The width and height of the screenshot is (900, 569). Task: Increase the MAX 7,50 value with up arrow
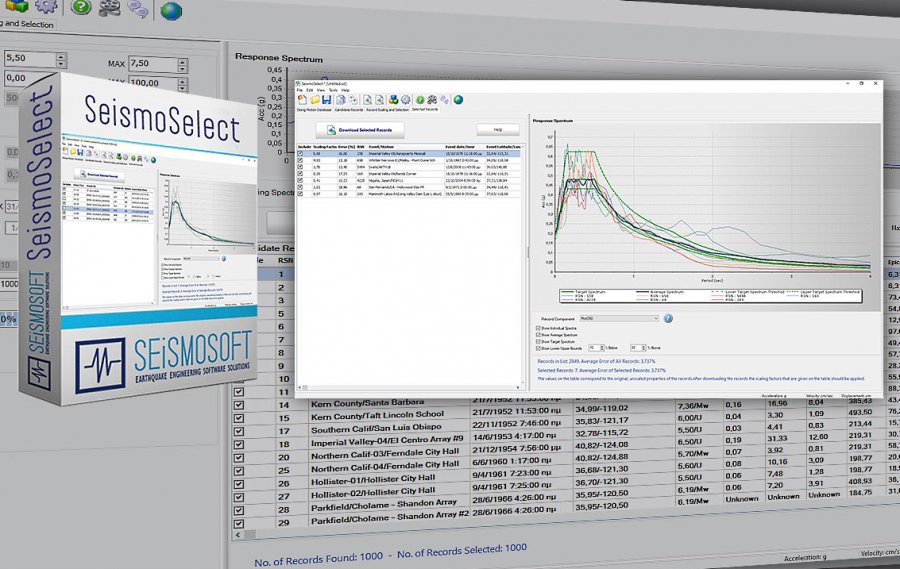pos(183,61)
